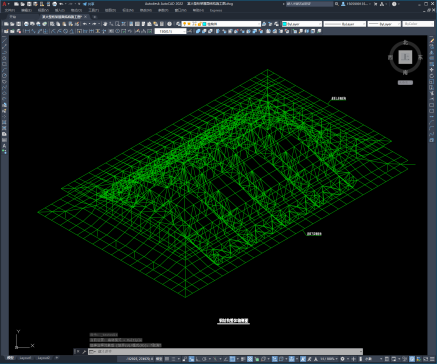Image resolution: width=437 pixels, height=364 pixels.
Task: Open the ByLayer lineweight dropdown
Action: (x=384, y=24)
